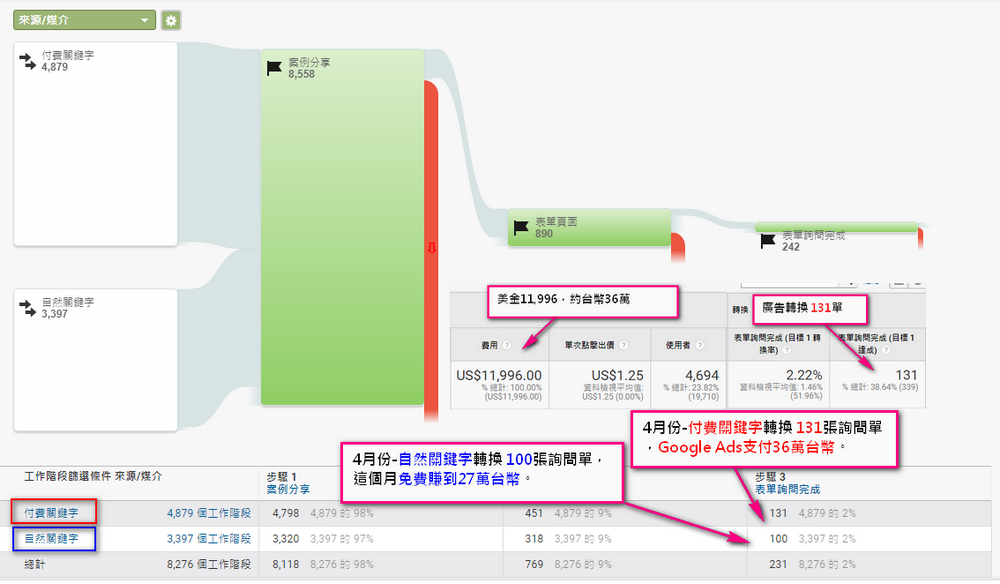Open the 案例分享 link under 步驟 1
1000x584 pixels.
point(288,489)
